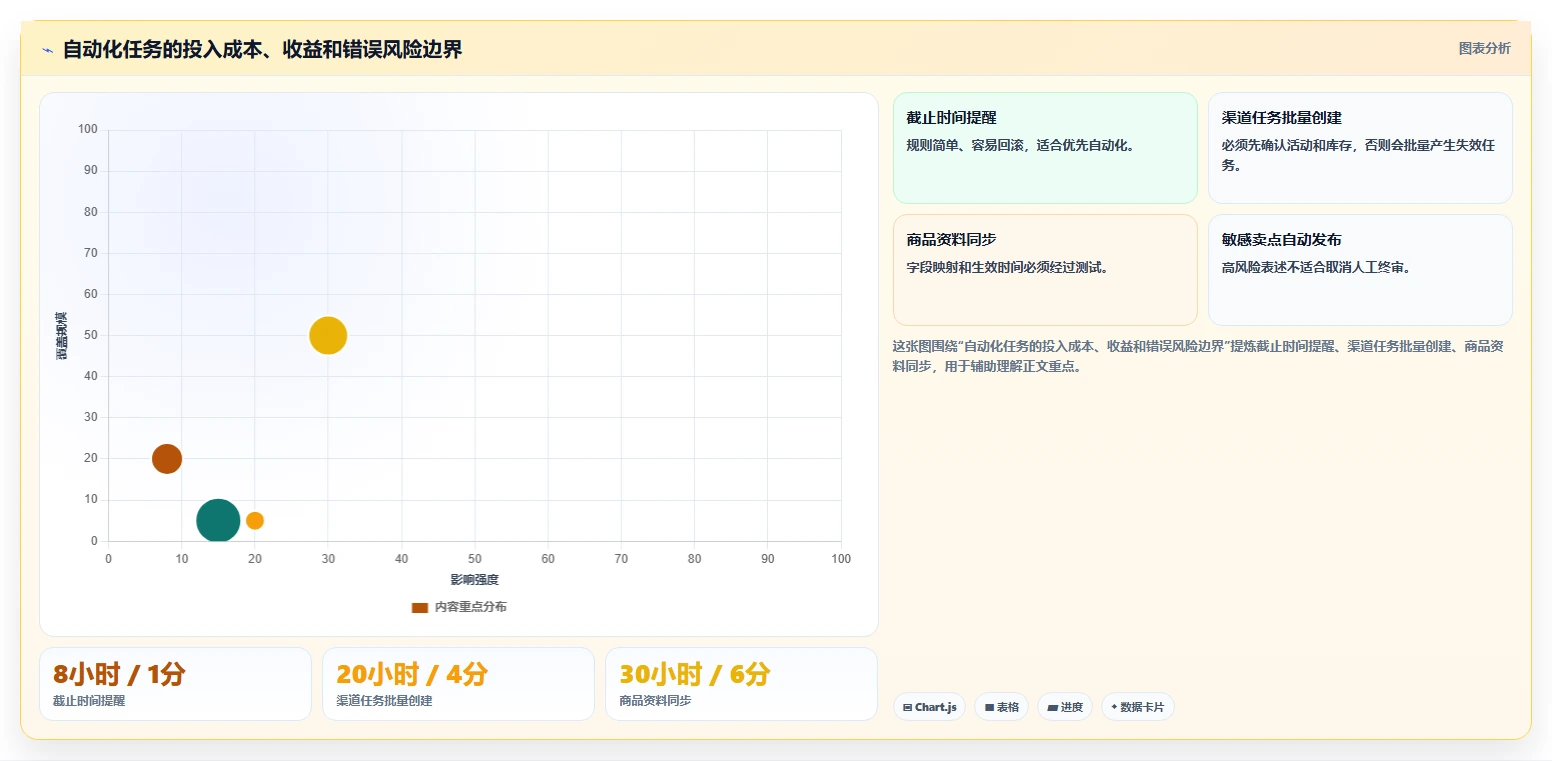Click 渠道任务批量创建 label under 20小时 stat
Viewport: 1552px width, 761px height.
384,701
